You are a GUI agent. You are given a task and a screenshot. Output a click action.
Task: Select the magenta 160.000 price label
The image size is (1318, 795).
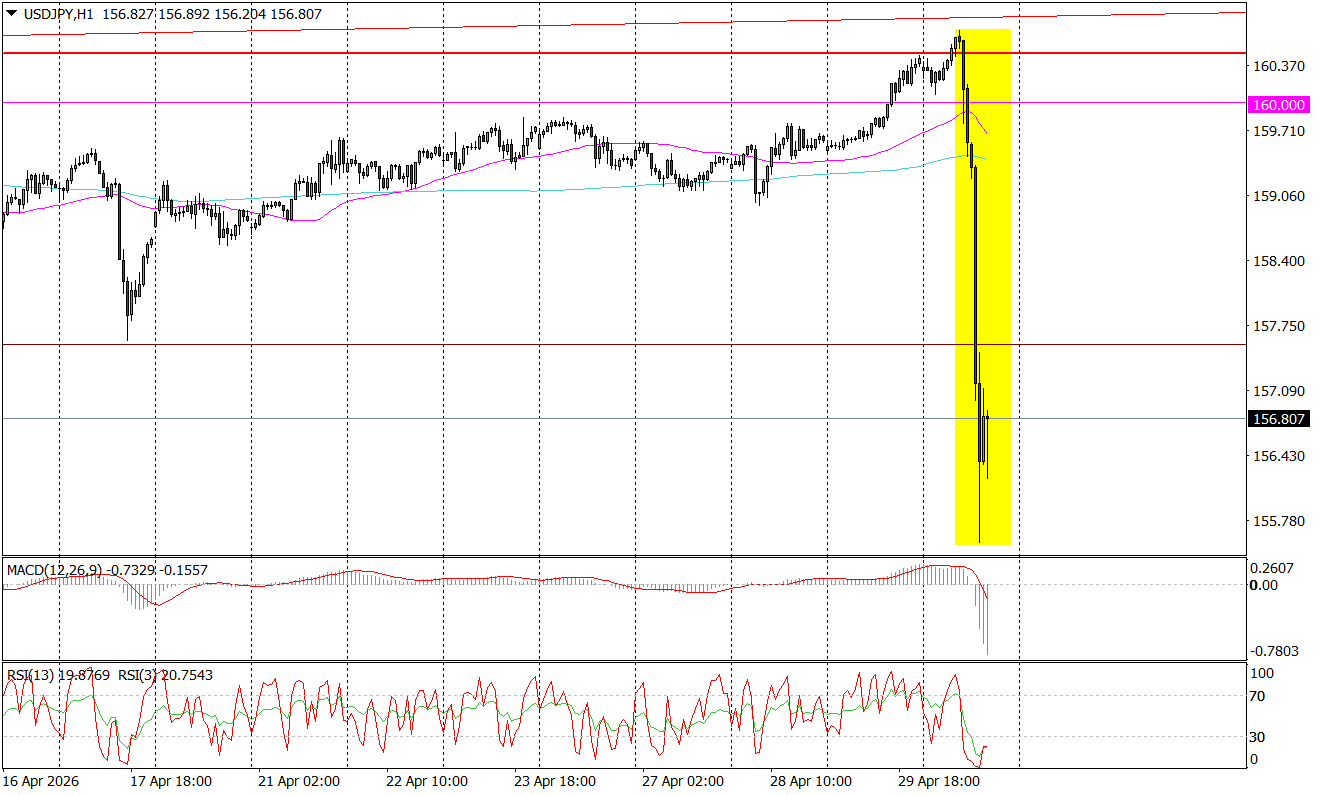coord(1279,105)
